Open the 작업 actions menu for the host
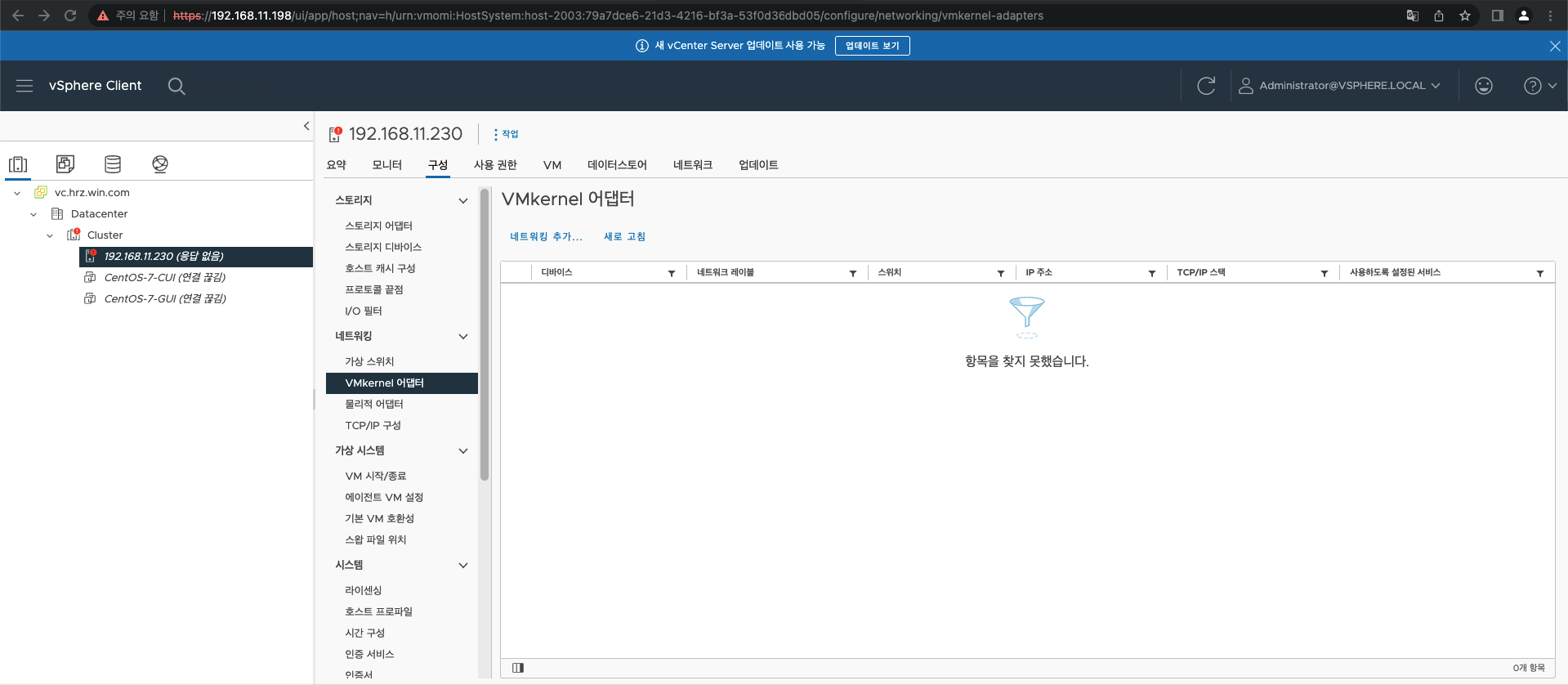Screen dimensions: 1568x685 click(506, 134)
